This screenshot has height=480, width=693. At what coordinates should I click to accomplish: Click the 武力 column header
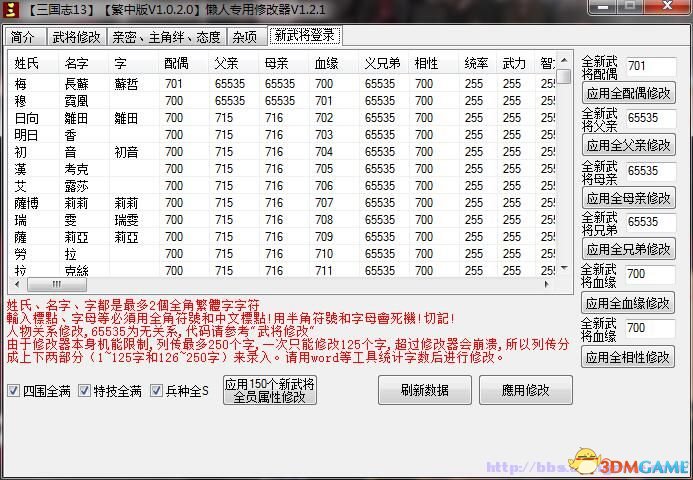click(515, 63)
